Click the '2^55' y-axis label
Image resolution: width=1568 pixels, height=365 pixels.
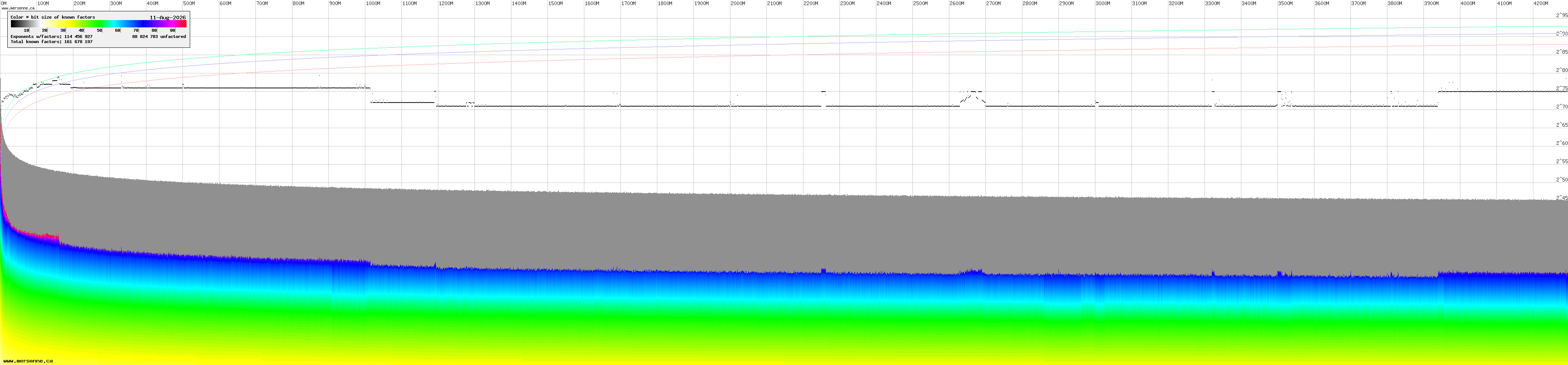click(x=1562, y=161)
